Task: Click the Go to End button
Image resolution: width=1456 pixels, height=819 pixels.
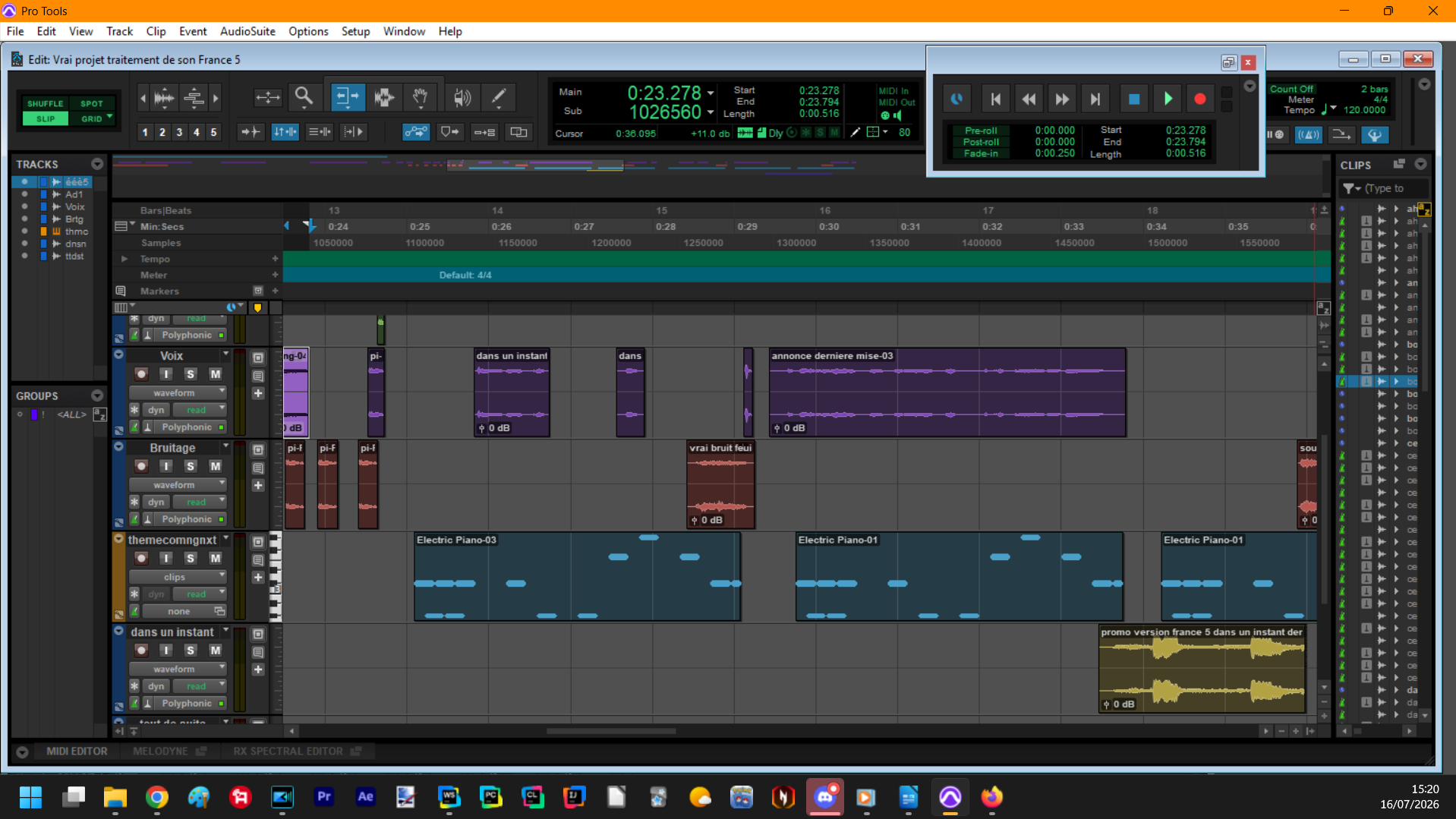Action: point(1095,99)
